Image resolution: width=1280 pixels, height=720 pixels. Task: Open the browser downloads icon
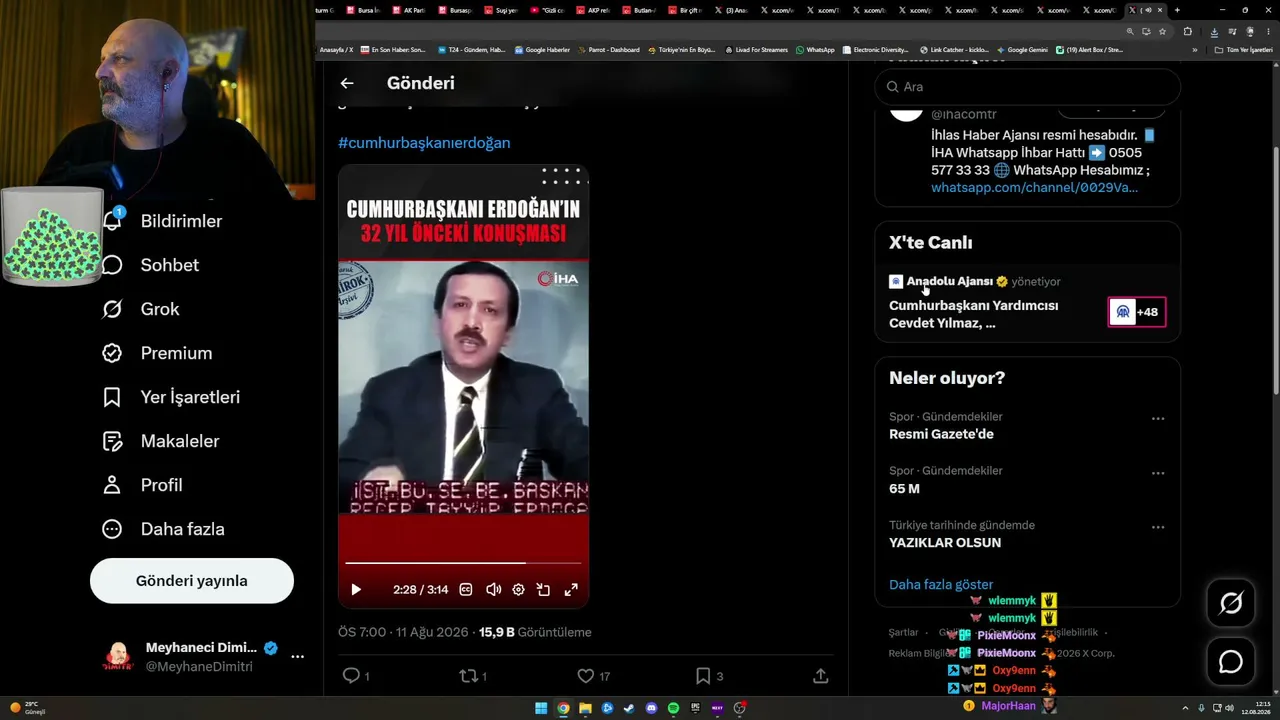[x=1213, y=31]
